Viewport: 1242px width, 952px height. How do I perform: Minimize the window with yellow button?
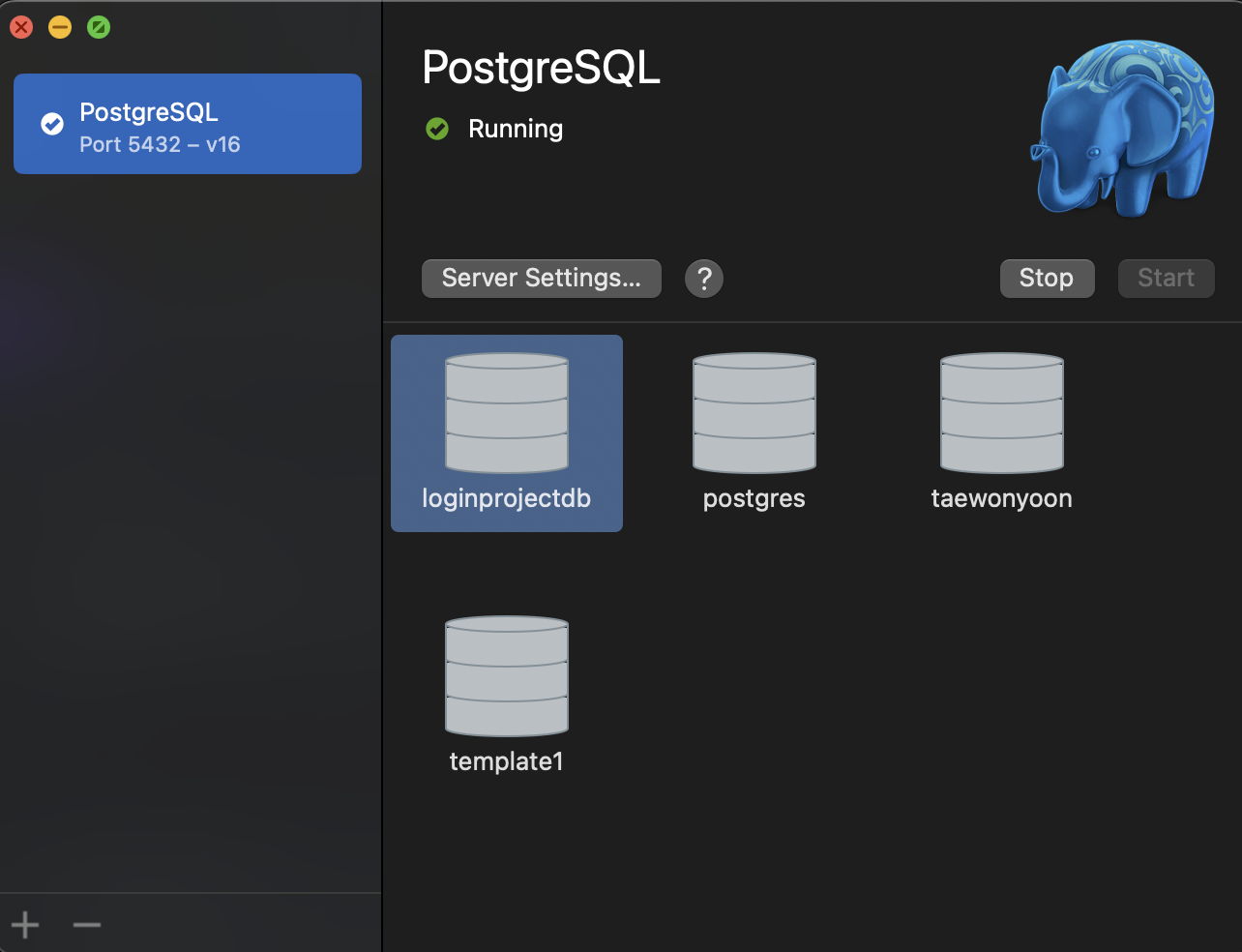[60, 27]
